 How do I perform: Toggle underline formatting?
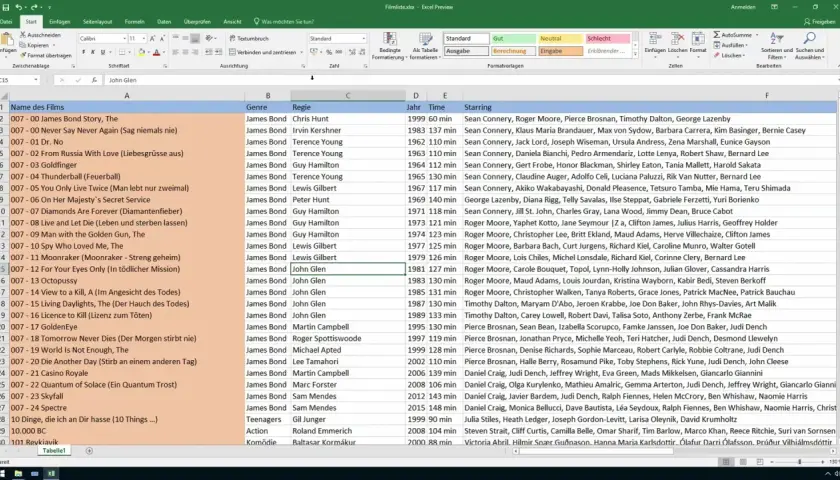[x=102, y=52]
